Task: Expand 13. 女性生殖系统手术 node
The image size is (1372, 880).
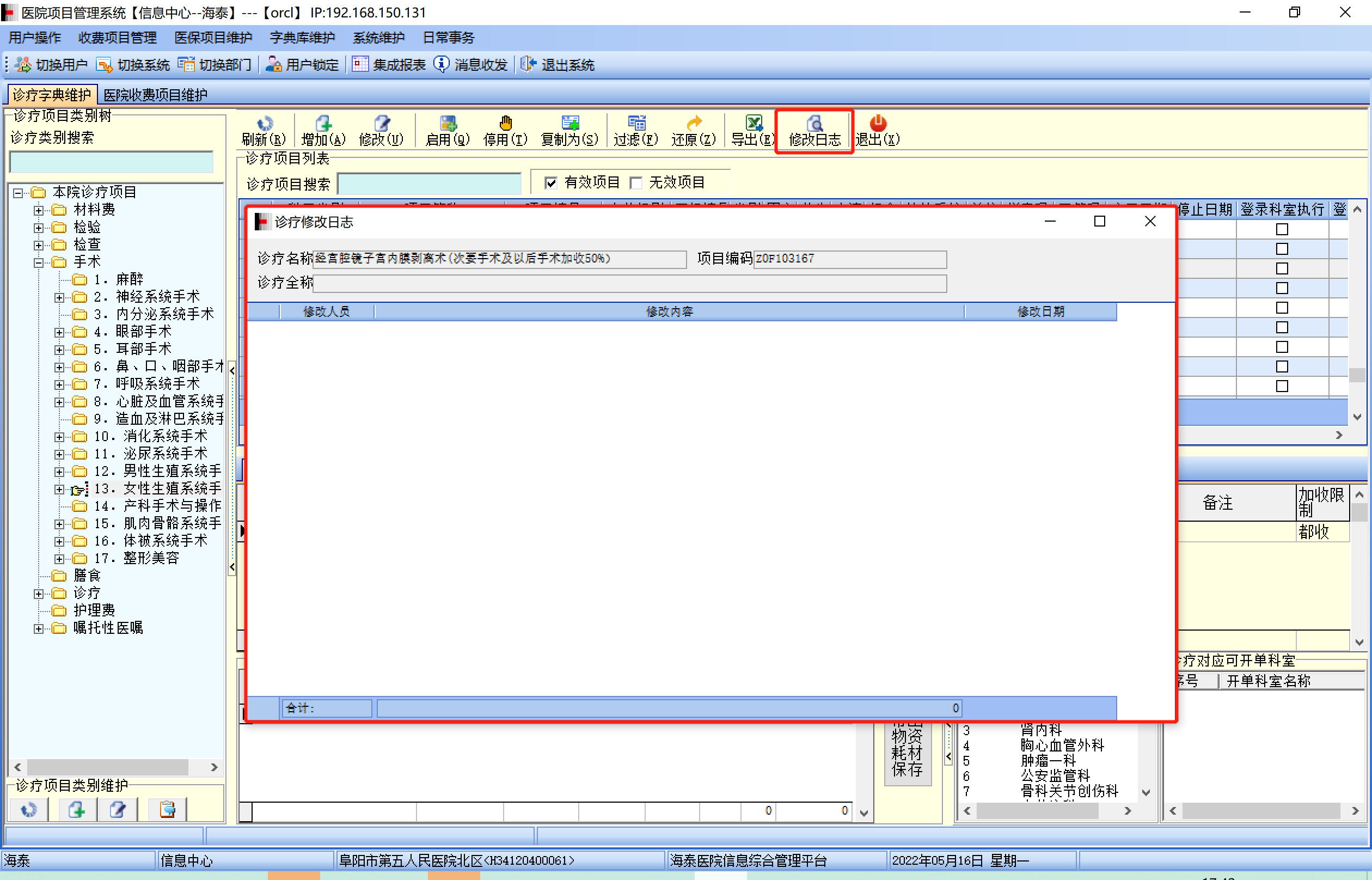Action: (59, 489)
